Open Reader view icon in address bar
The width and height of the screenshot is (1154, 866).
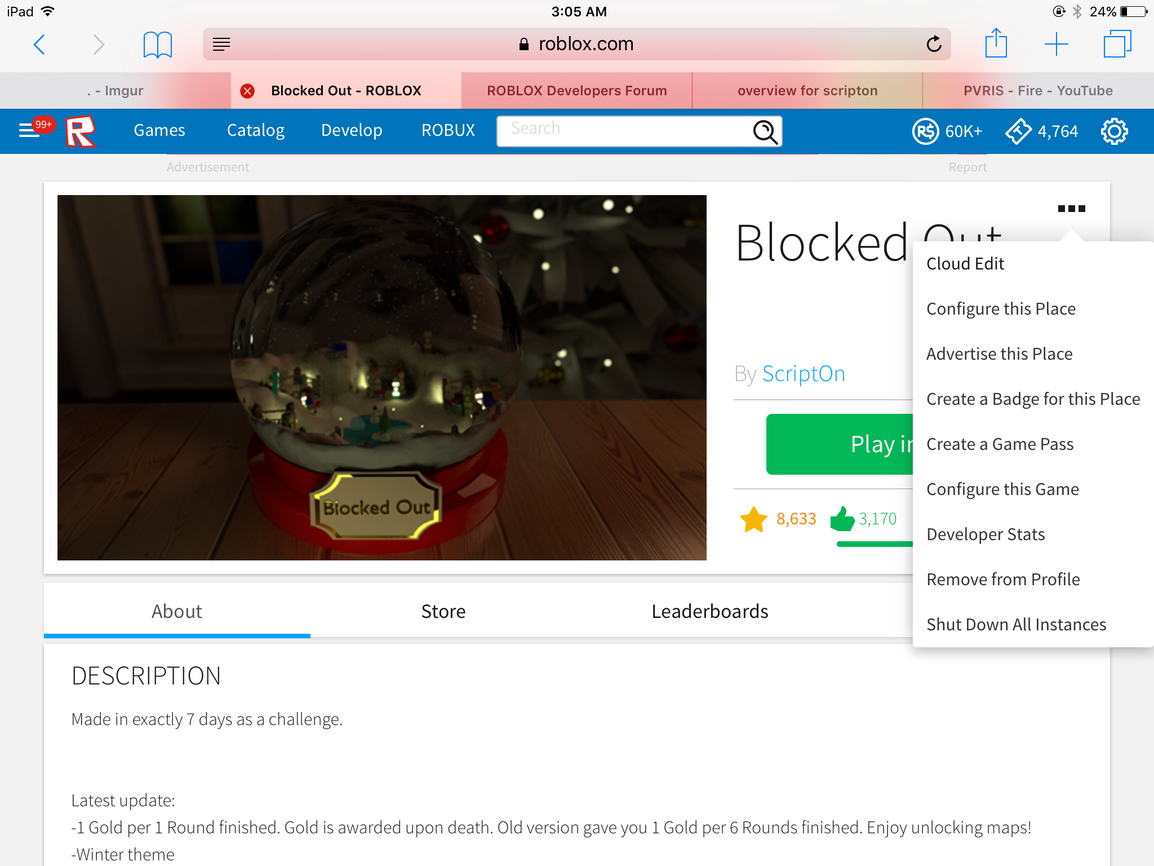(x=222, y=44)
